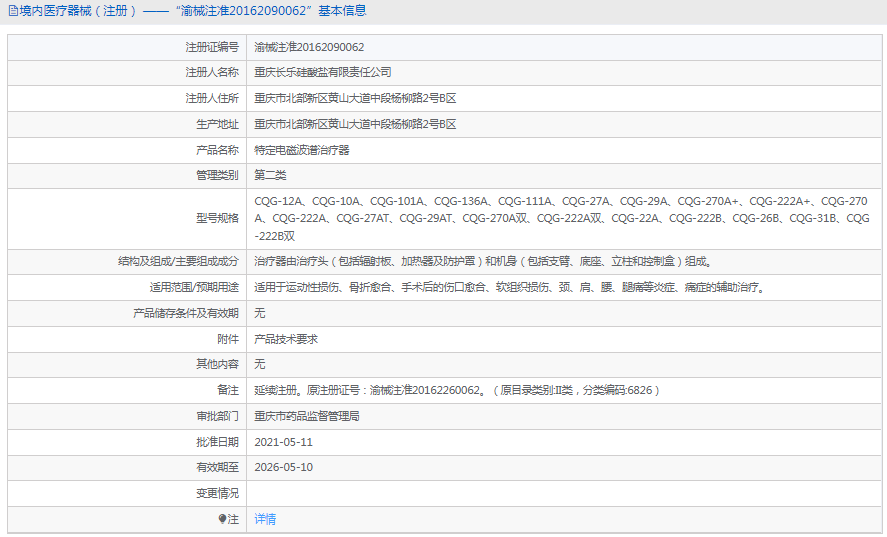
Task: Select the text beginning 治疗器由治疗头
Action: [483, 261]
